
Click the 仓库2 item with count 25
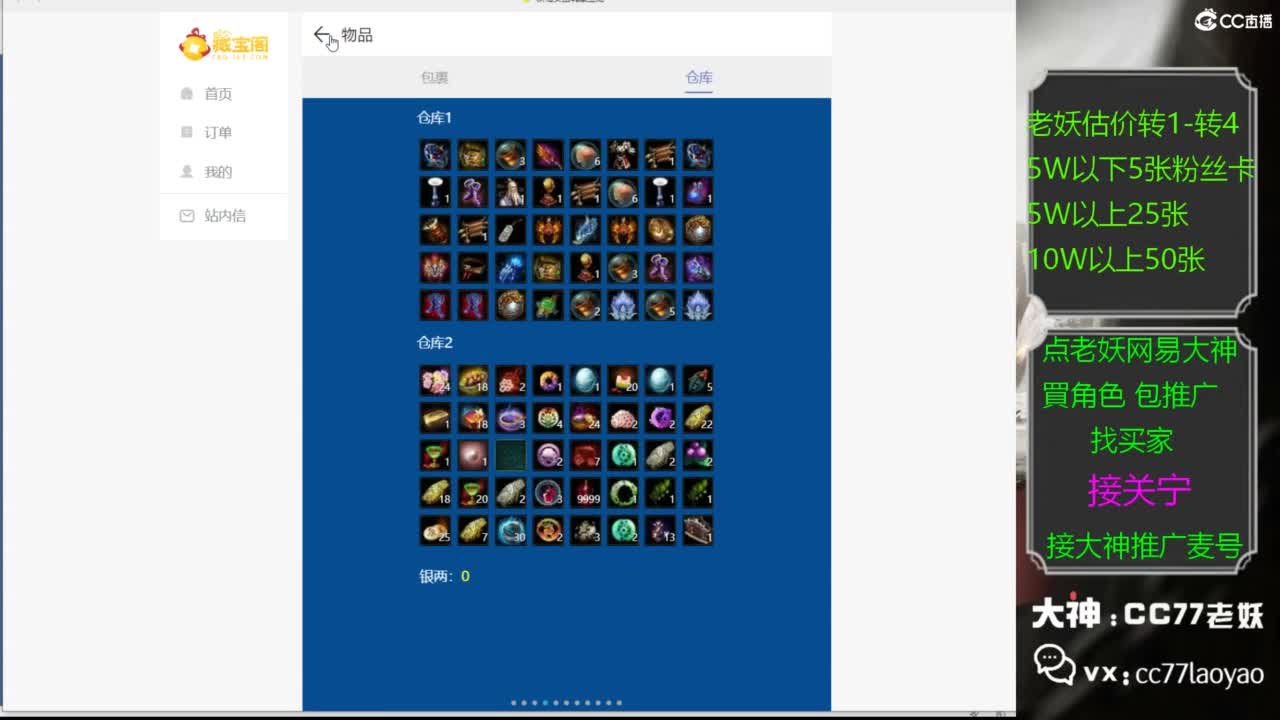point(435,530)
